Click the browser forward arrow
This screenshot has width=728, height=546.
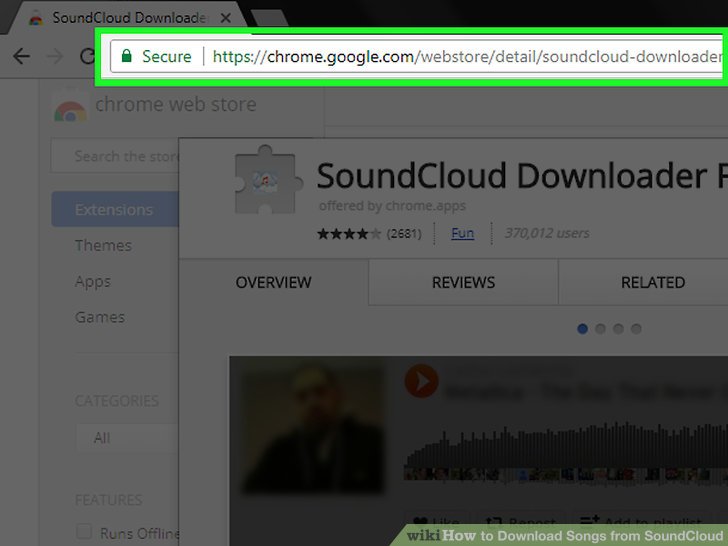click(x=55, y=57)
